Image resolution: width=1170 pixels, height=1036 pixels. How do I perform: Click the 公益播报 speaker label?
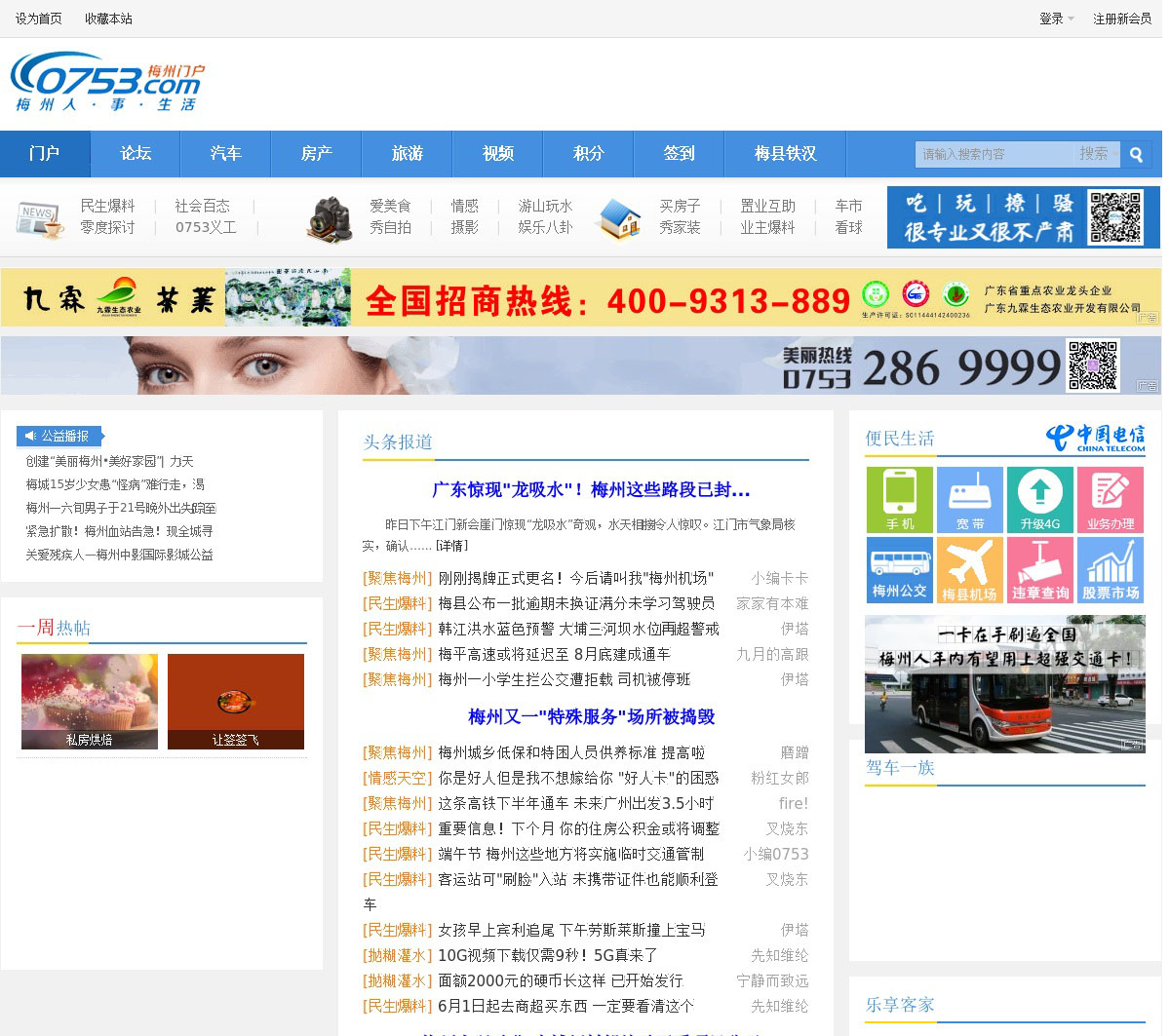click(59, 436)
